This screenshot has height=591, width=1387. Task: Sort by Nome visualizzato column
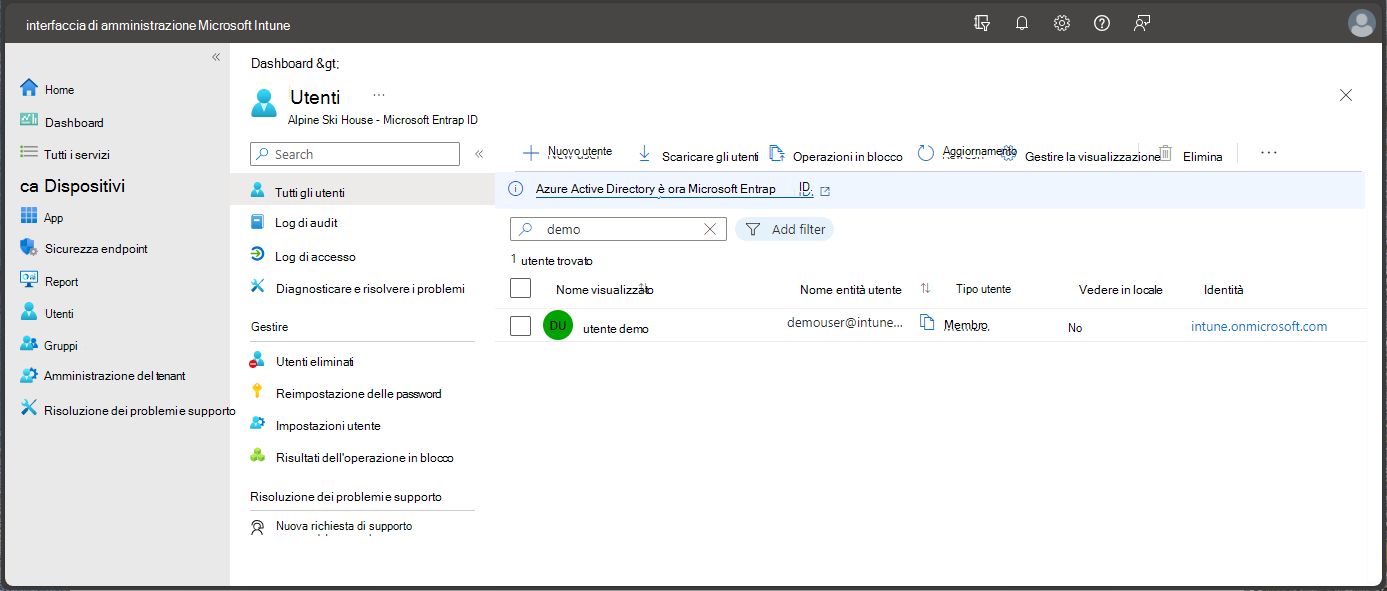point(605,289)
